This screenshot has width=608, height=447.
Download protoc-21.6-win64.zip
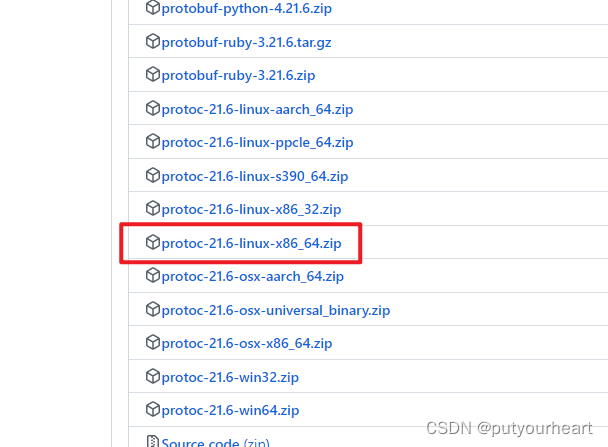pyautogui.click(x=230, y=410)
